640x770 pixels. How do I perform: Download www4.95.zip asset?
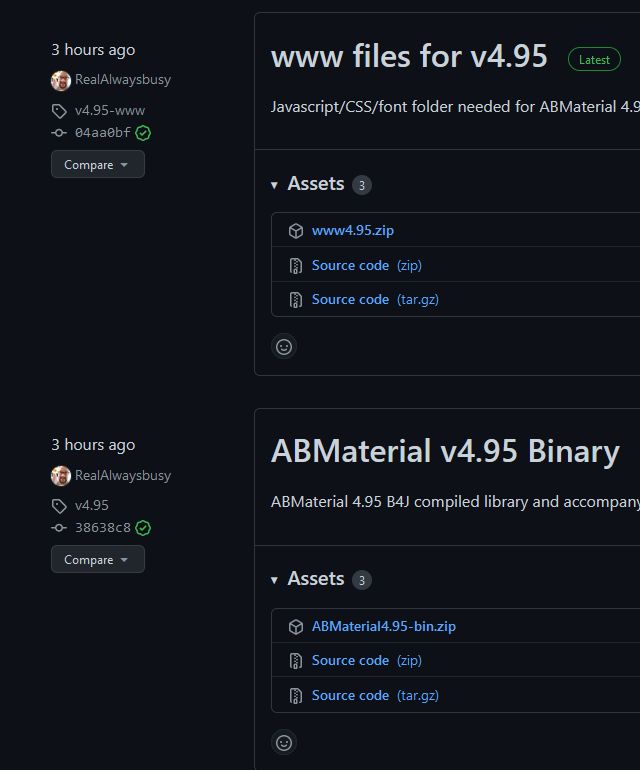point(353,230)
